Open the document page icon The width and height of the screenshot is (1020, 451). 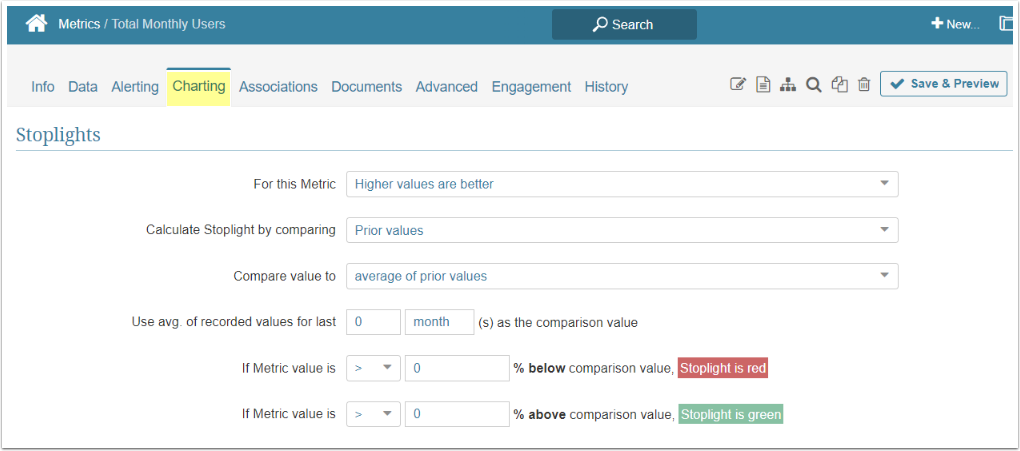[x=763, y=85]
